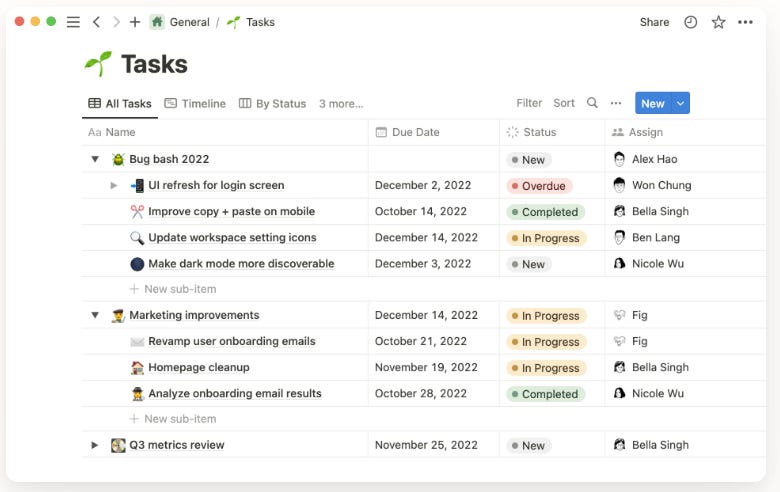780x492 pixels.
Task: Open the Revamp user onboarding emails task
Action: [232, 341]
